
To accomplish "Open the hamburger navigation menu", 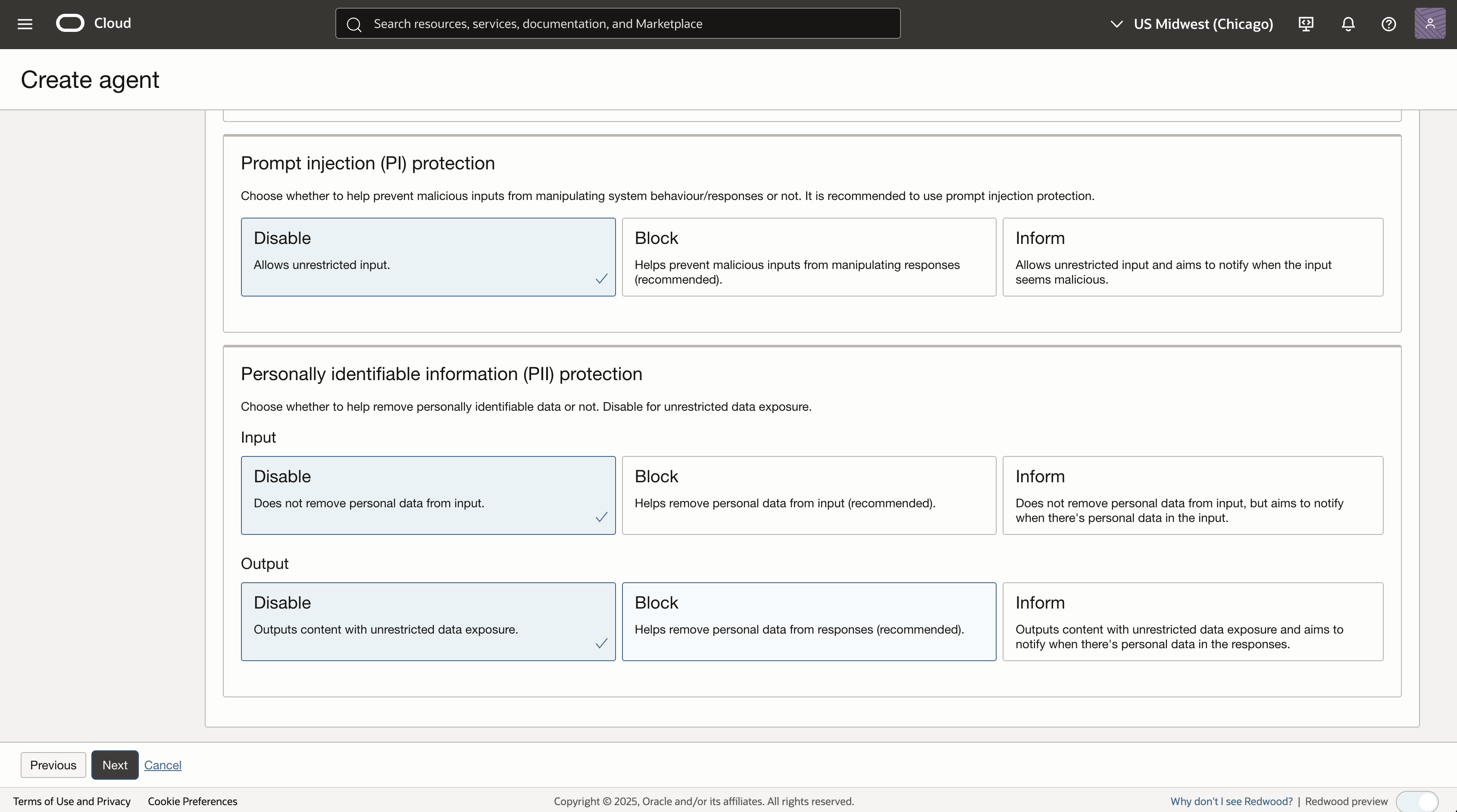I will click(x=25, y=24).
